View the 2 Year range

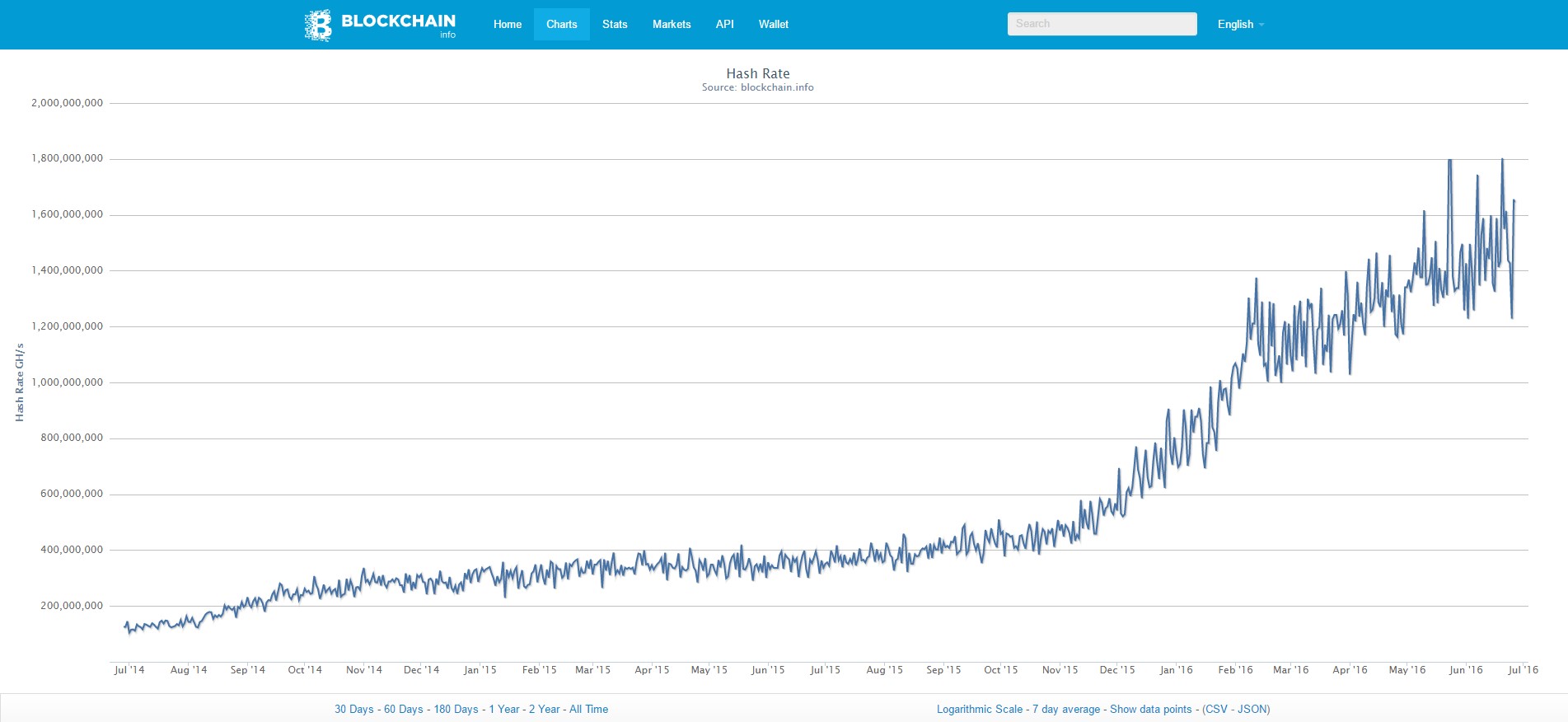[x=545, y=710]
